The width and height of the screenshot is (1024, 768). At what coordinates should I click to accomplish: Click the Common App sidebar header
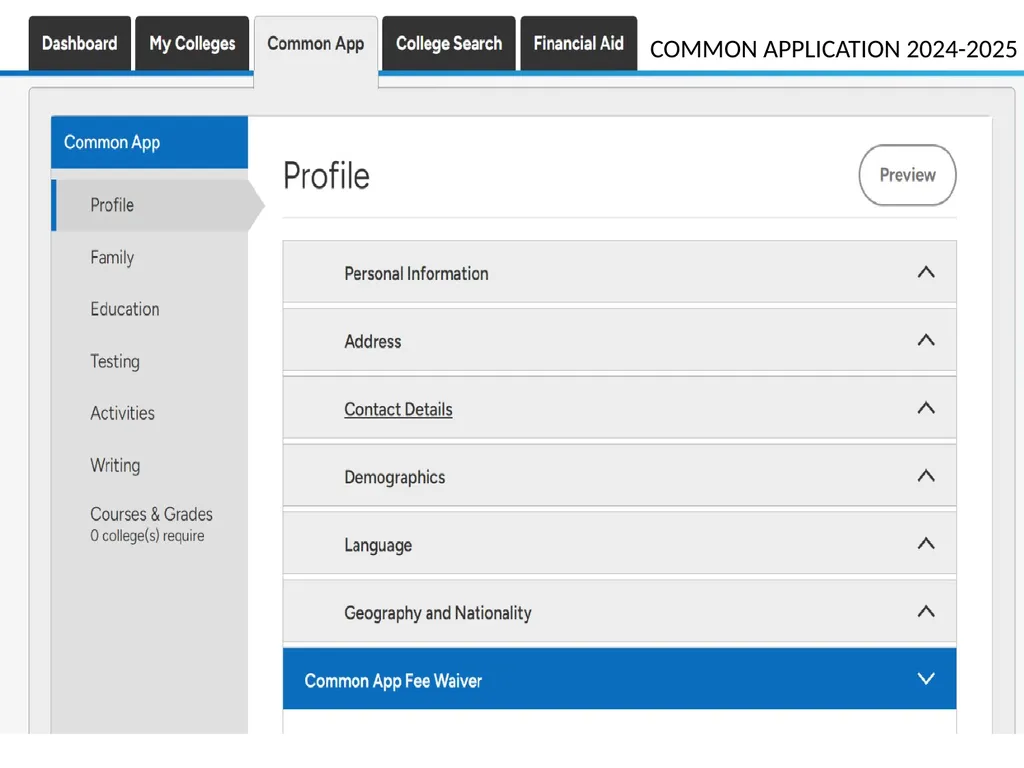[150, 142]
